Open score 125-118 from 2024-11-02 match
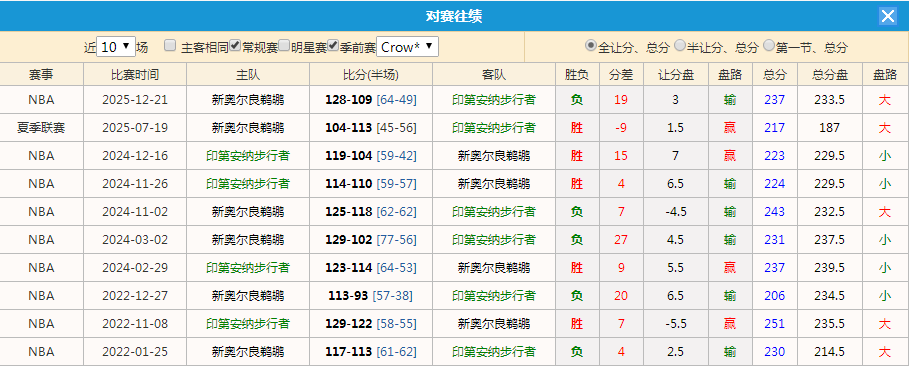The height and width of the screenshot is (366, 909). tap(348, 212)
